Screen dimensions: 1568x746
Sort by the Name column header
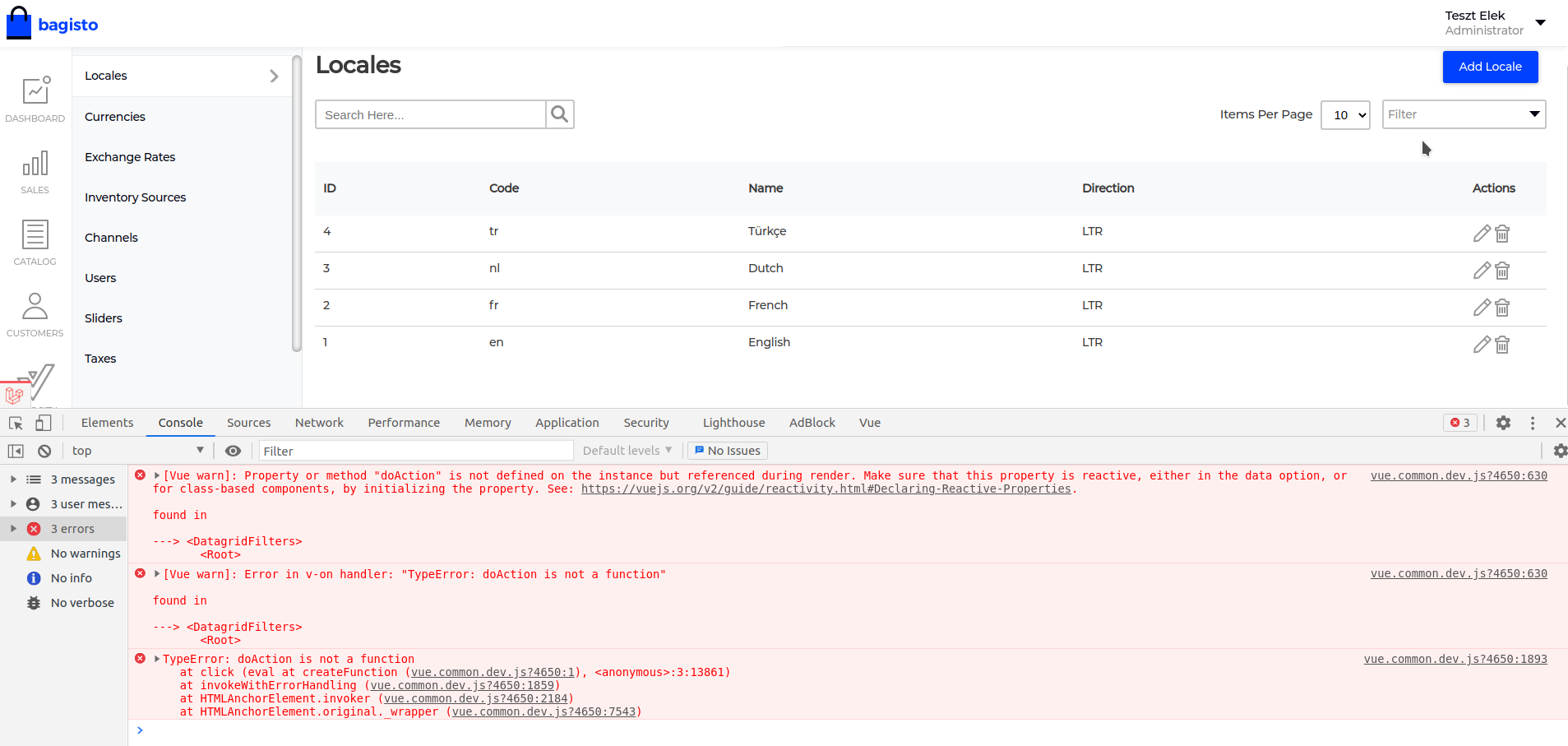coord(765,188)
